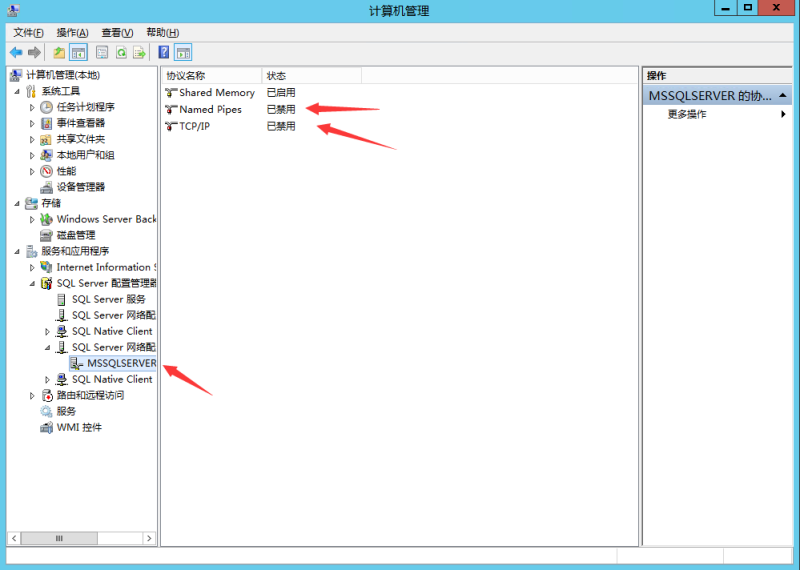Expand the 路由和远程访问 node
This screenshot has height=570, width=800.
(x=32, y=395)
